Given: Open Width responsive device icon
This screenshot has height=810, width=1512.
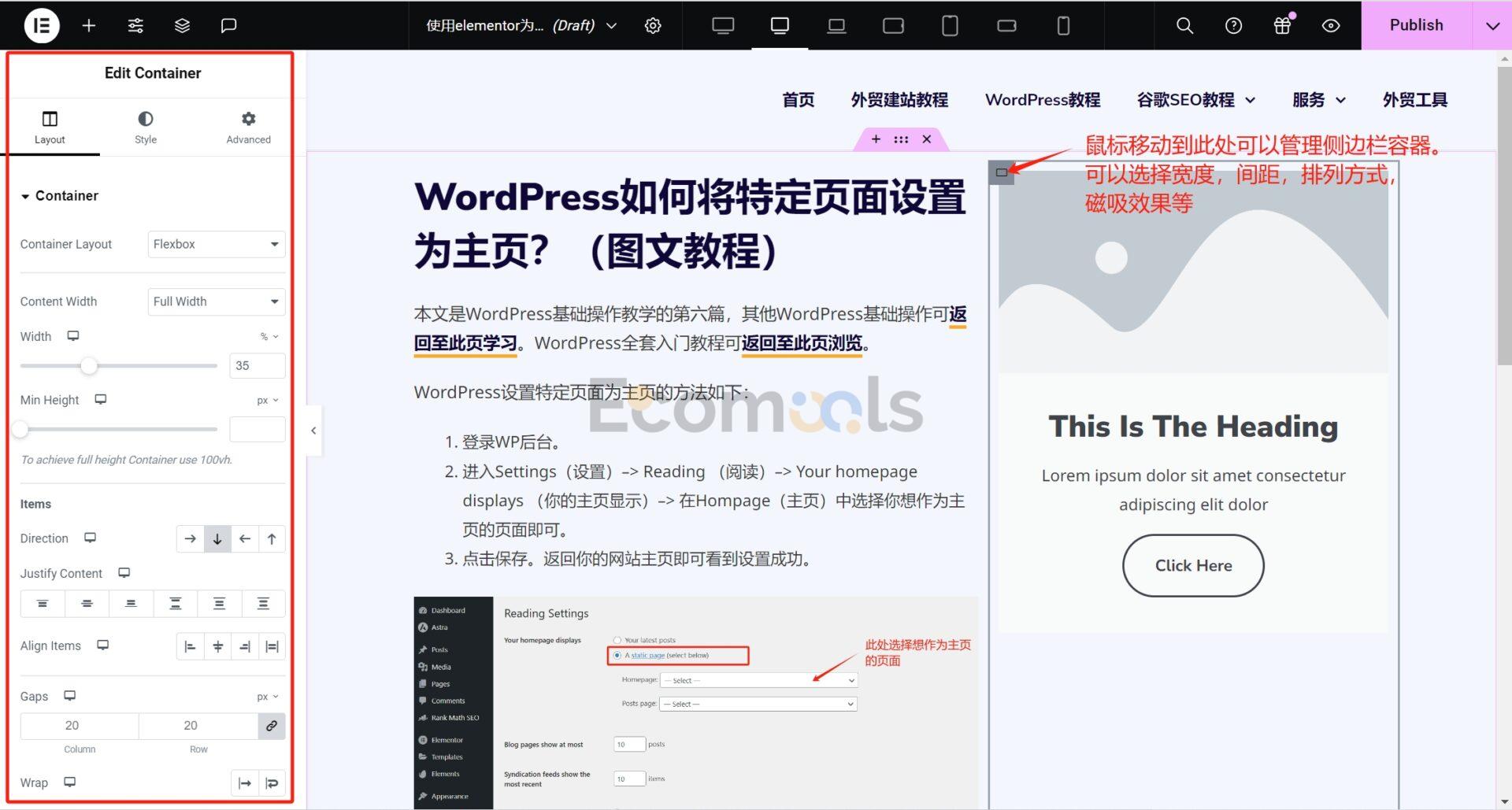Looking at the screenshot, I should [73, 336].
